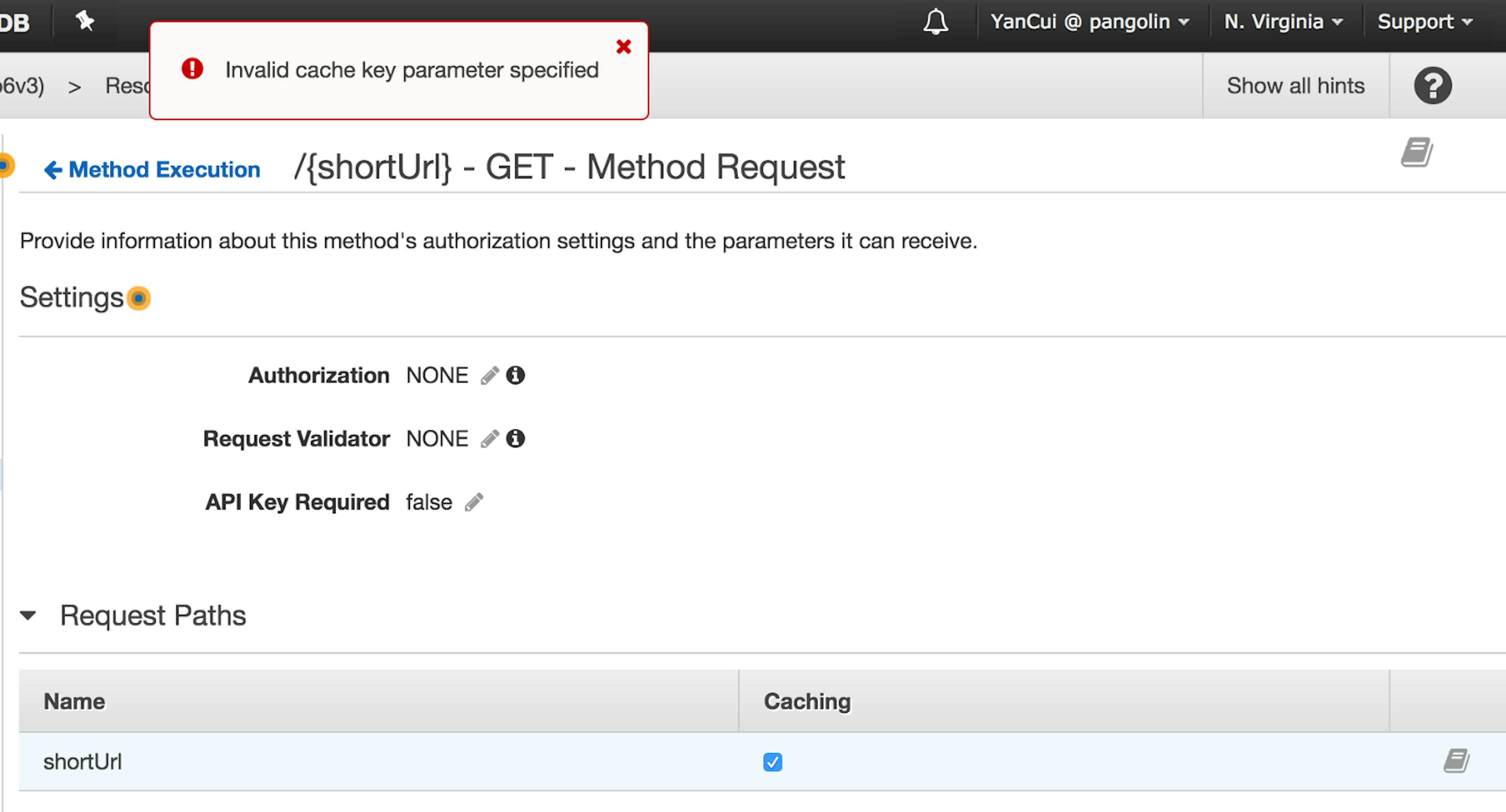Screen dimensions: 1506x812
Task: Click the pushpin icon in top bar
Action: pyautogui.click(x=85, y=21)
